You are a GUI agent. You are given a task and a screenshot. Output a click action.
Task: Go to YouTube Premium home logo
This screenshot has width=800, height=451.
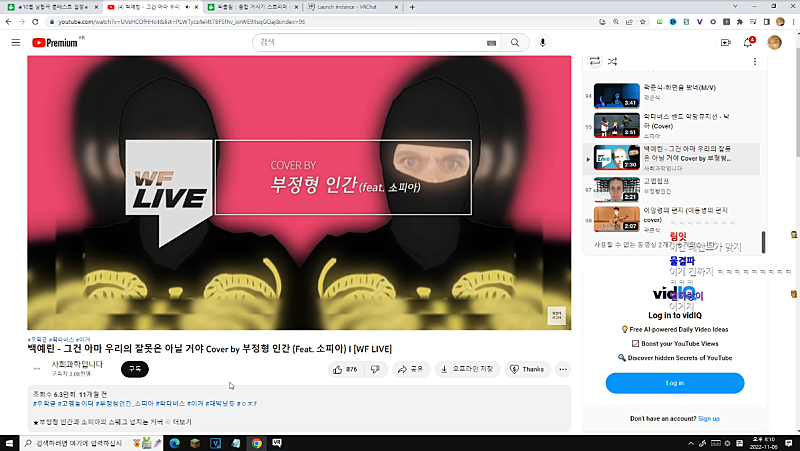(55, 43)
